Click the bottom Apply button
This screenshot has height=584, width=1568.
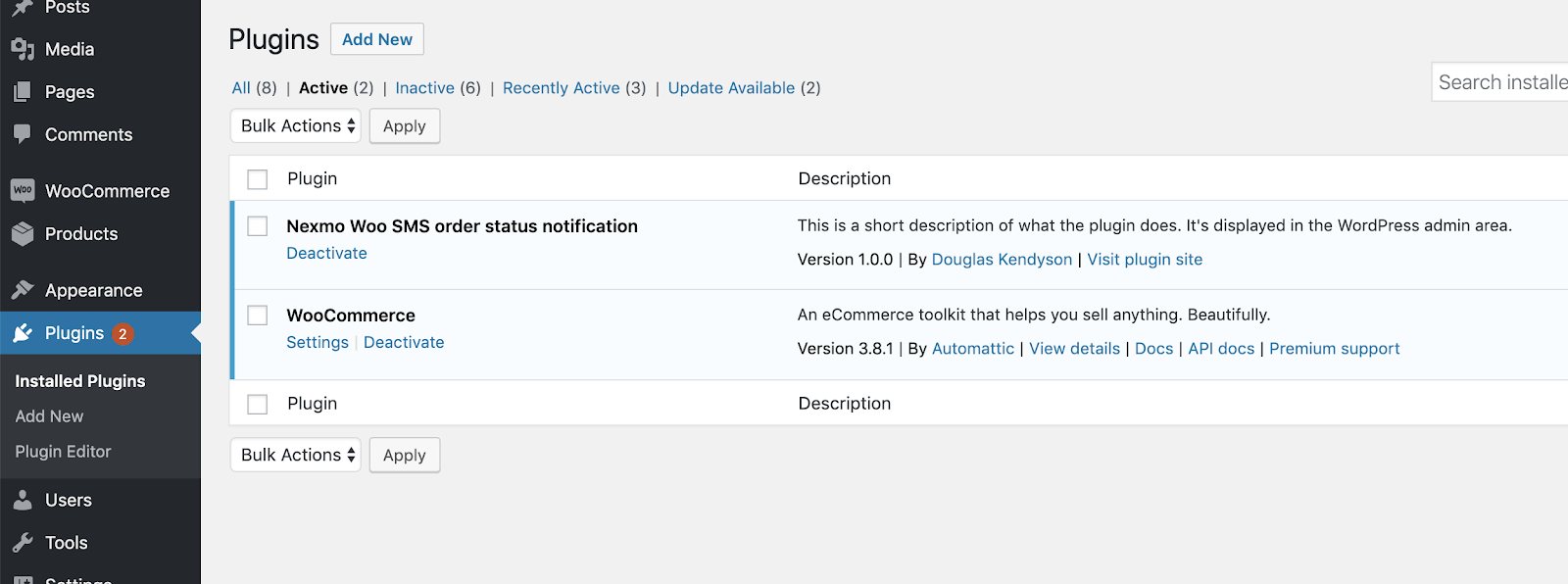[405, 456]
